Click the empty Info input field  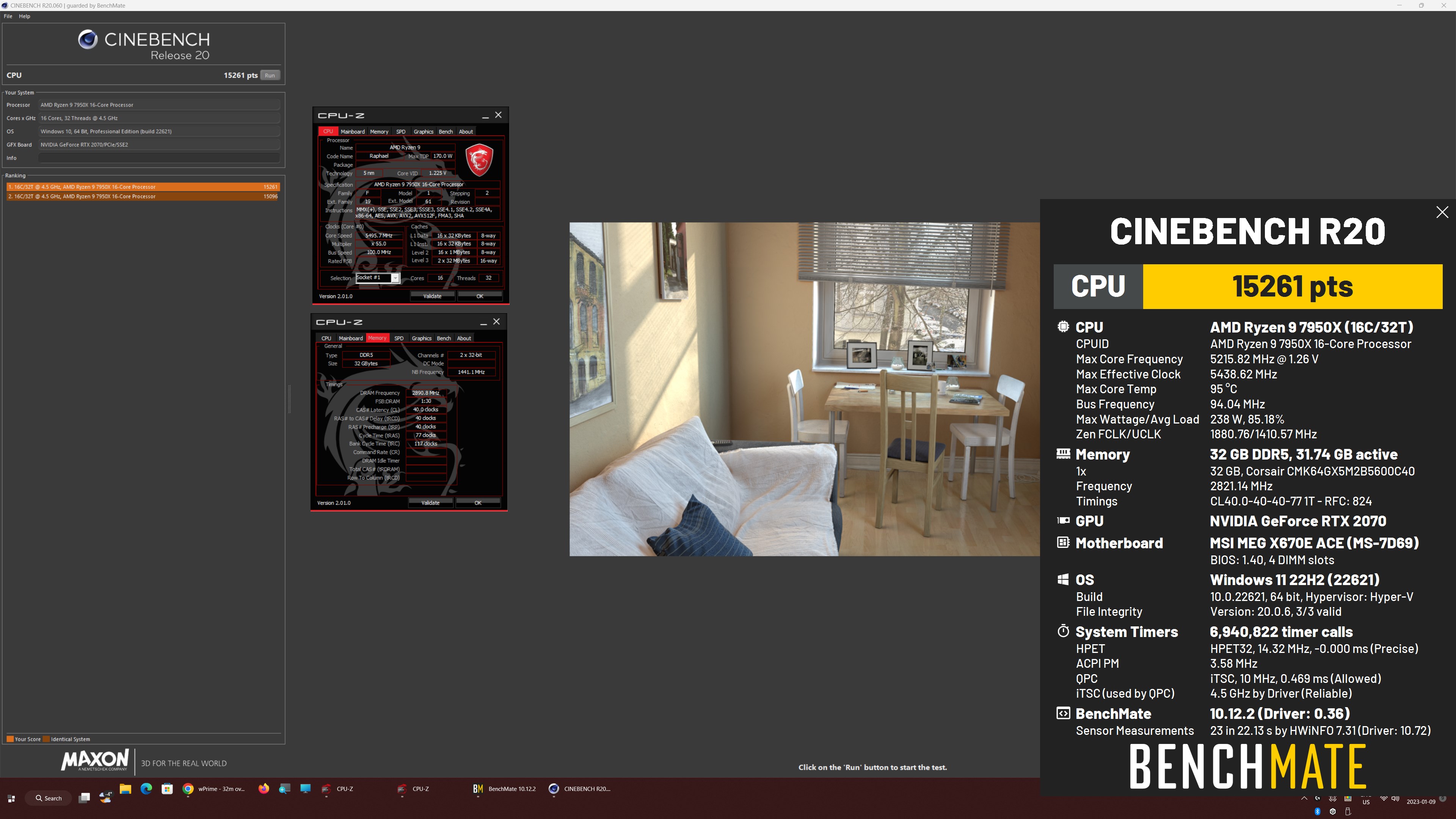[159, 158]
